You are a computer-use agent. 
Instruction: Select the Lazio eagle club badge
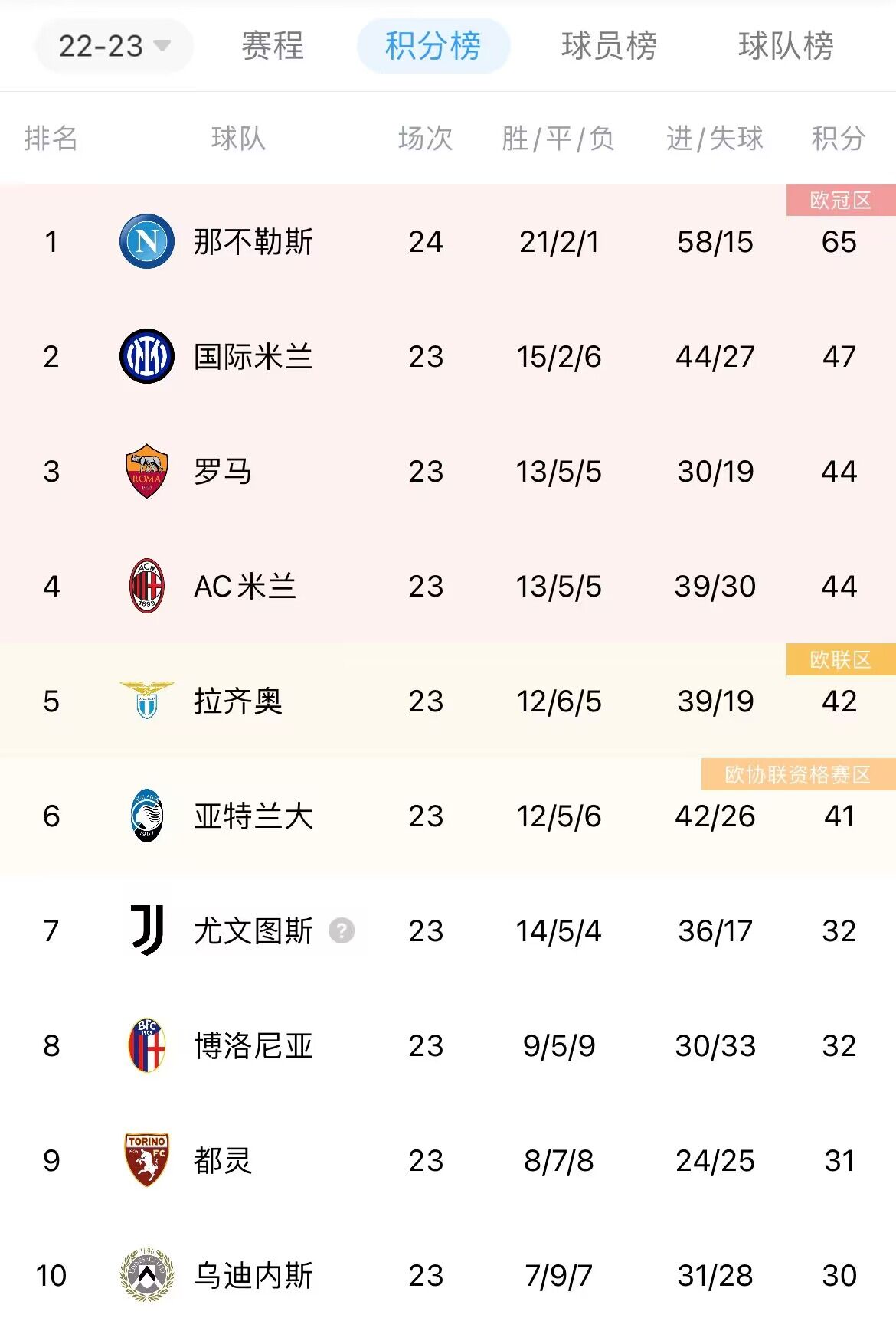pyautogui.click(x=146, y=701)
